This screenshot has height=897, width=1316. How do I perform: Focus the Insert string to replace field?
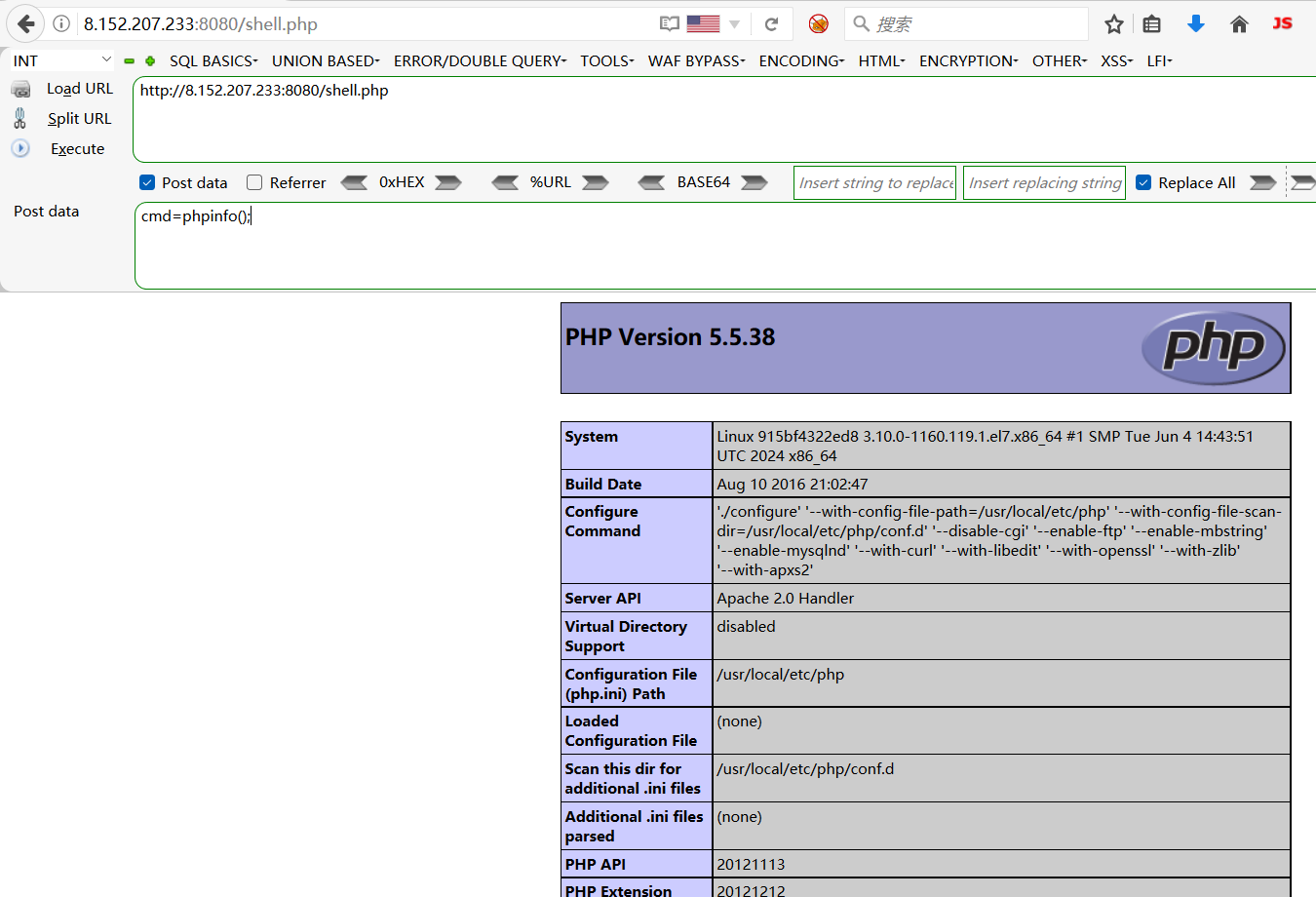pyautogui.click(x=874, y=182)
